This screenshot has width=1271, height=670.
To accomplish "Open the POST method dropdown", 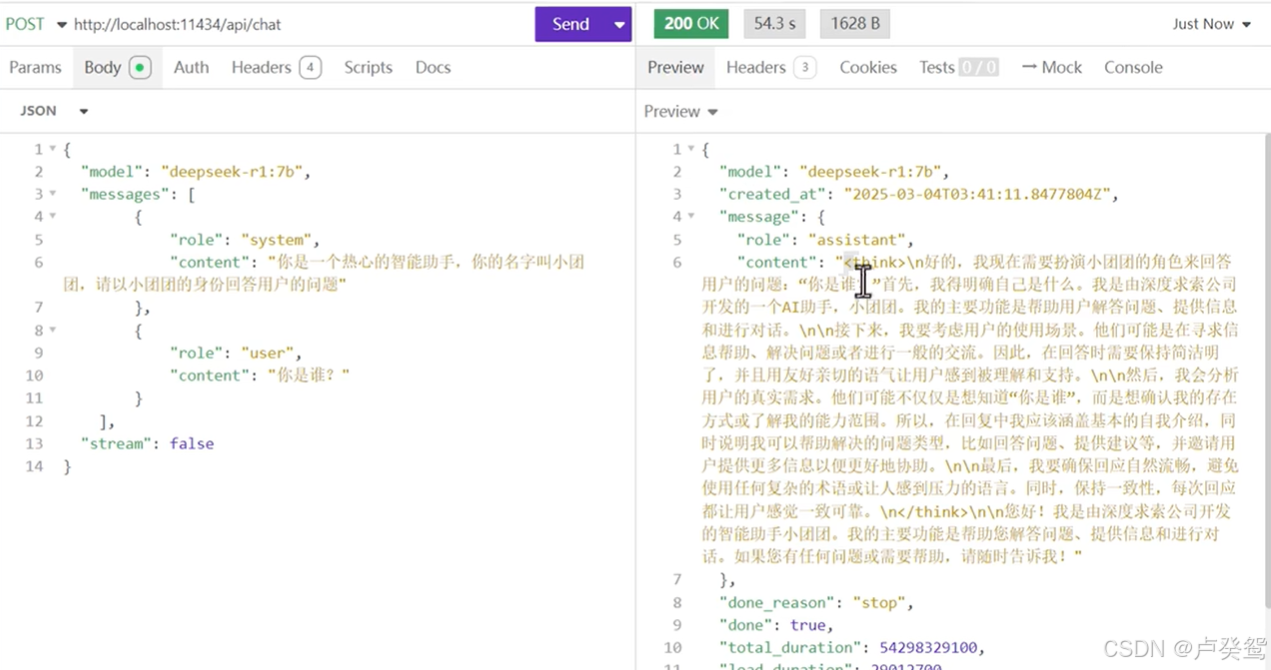I will pos(36,24).
